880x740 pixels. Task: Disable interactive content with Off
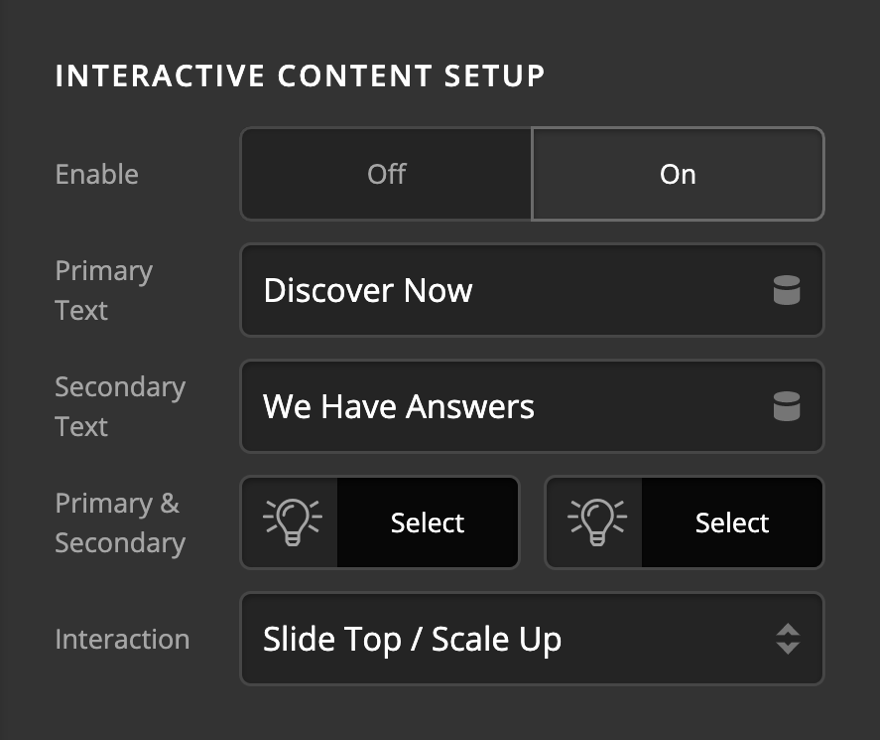click(x=386, y=174)
